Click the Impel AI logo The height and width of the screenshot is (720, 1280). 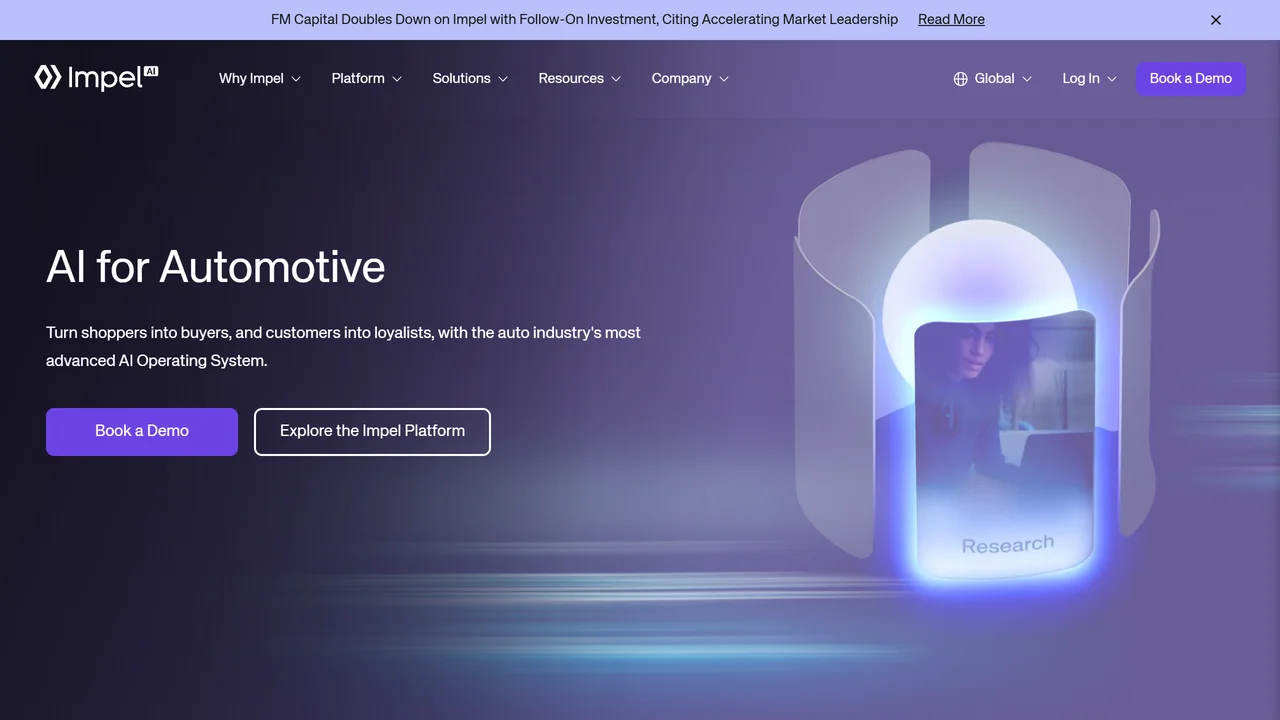tap(96, 78)
